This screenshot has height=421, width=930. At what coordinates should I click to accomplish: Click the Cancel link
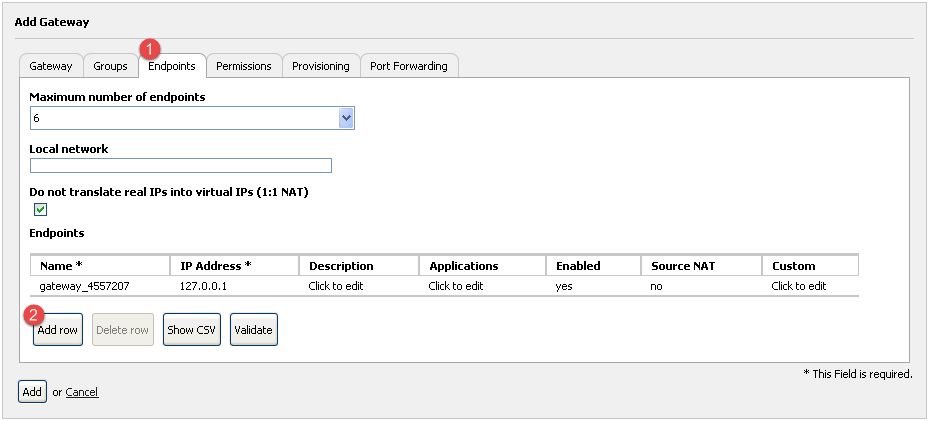(x=82, y=392)
